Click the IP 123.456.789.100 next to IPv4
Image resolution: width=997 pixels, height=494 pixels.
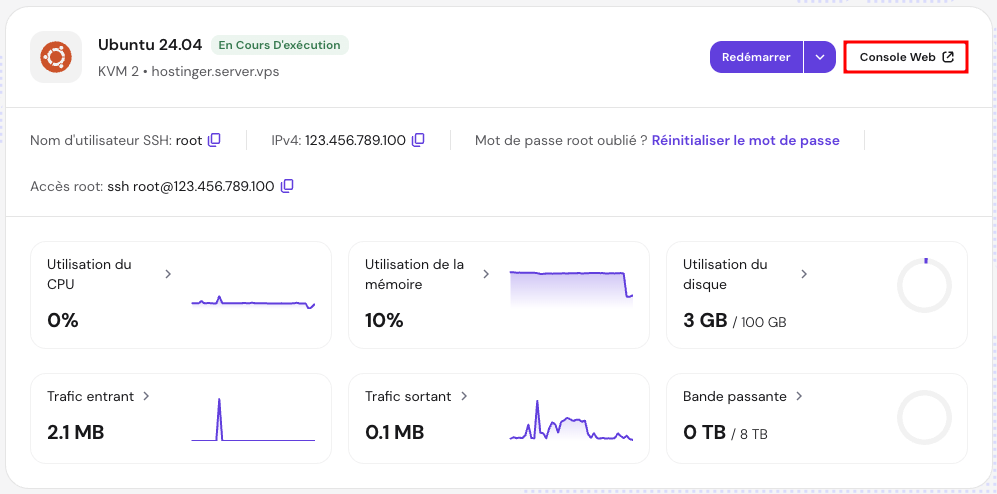coord(355,141)
